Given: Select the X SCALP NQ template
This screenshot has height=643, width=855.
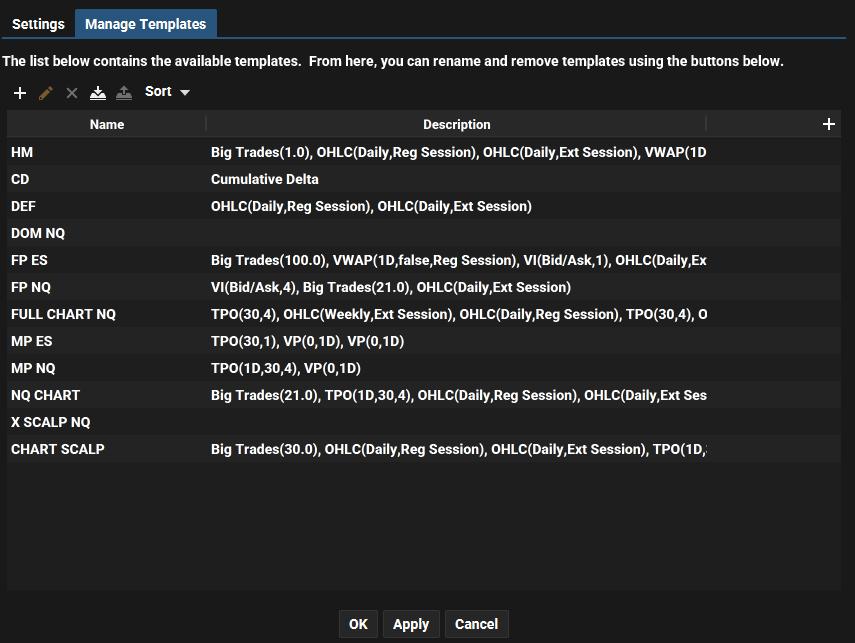Looking at the screenshot, I should pyautogui.click(x=424, y=422).
